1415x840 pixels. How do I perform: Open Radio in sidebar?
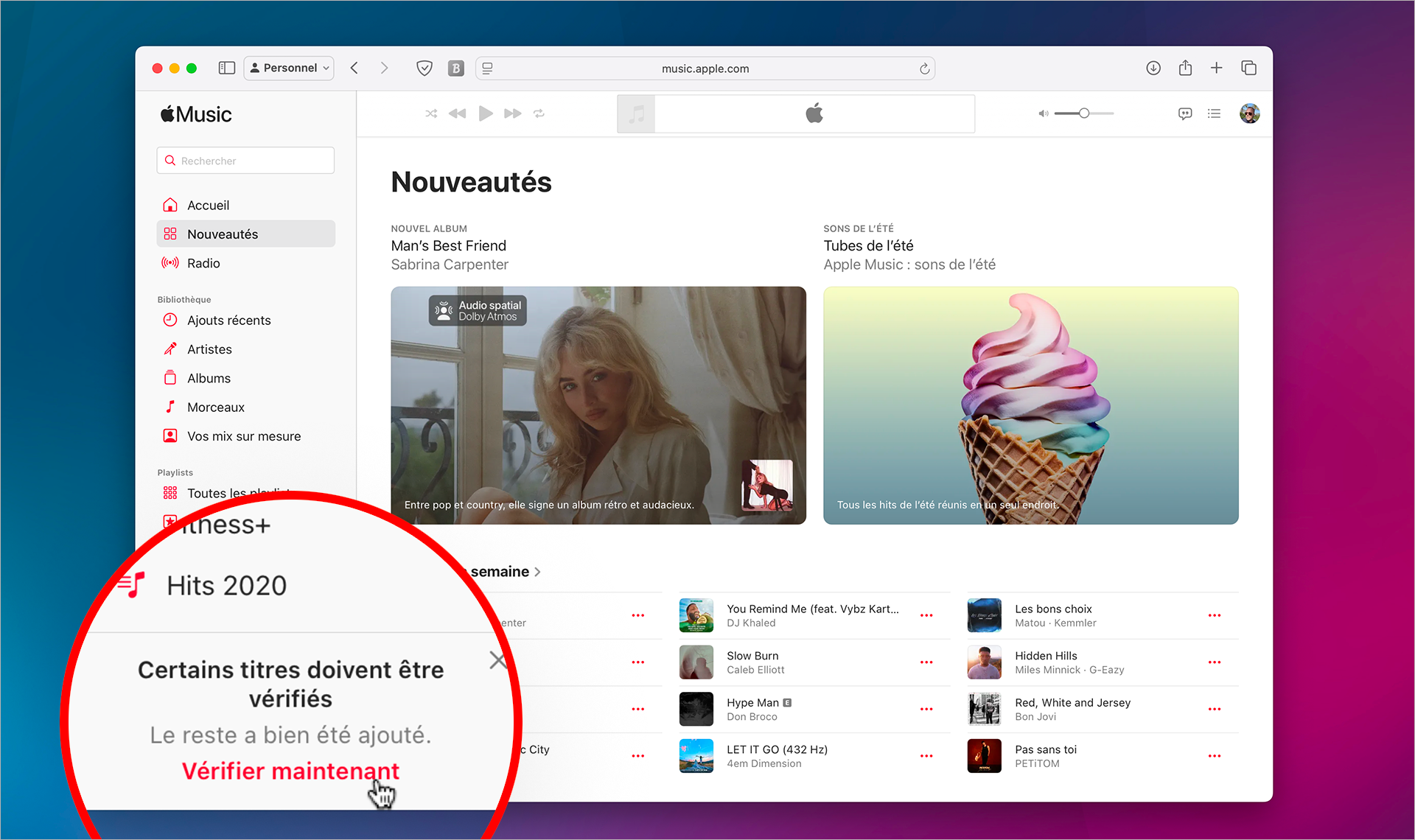(x=245, y=263)
